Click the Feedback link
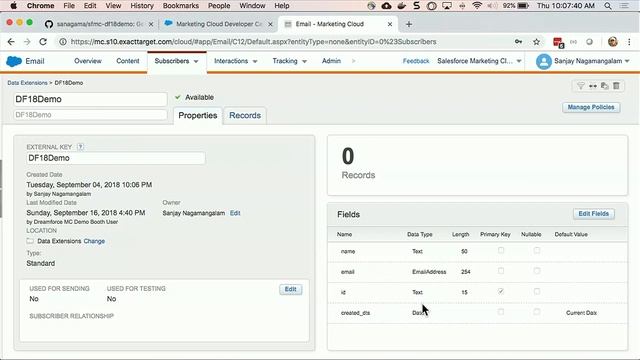This screenshot has width=640, height=360. click(416, 61)
